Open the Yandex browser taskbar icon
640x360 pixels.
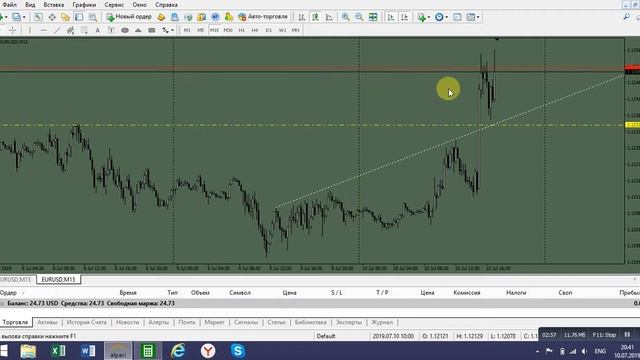click(208, 351)
